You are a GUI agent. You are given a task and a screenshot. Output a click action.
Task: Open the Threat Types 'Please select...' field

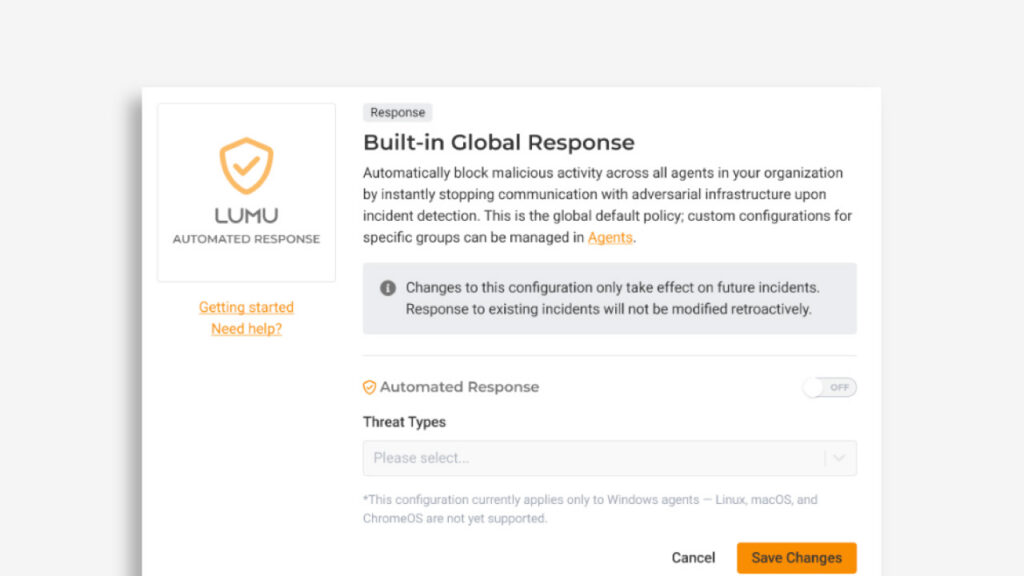click(590, 458)
